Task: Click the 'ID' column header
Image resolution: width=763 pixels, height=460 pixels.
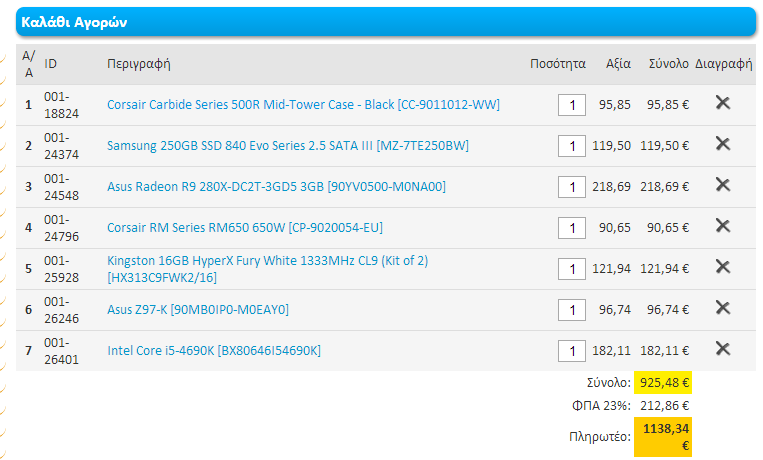Action: (51, 64)
